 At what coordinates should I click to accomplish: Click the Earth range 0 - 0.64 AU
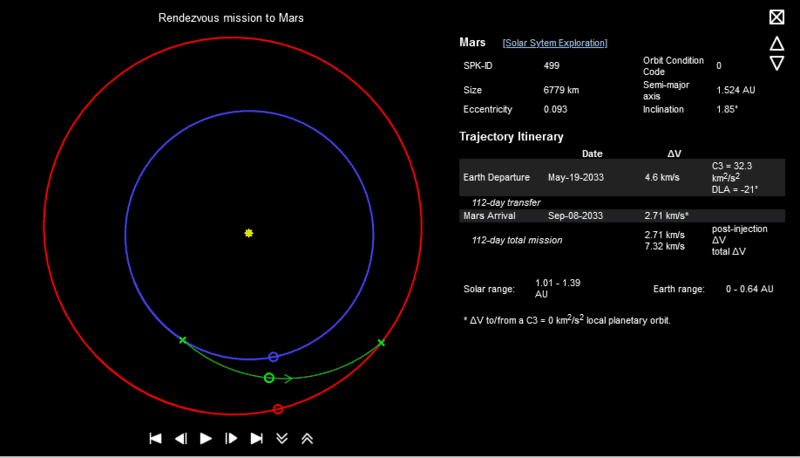tap(749, 289)
